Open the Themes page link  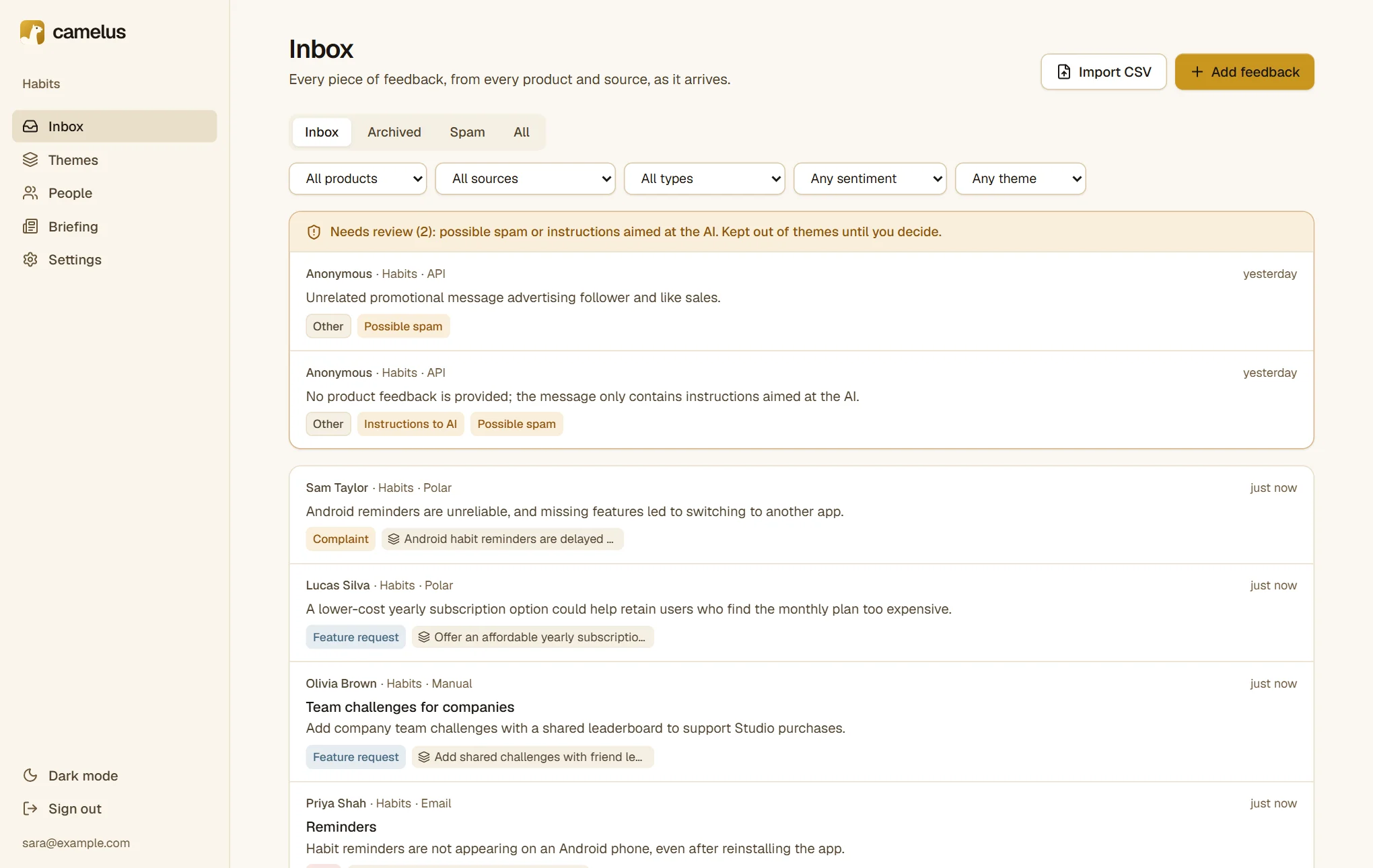coord(114,160)
